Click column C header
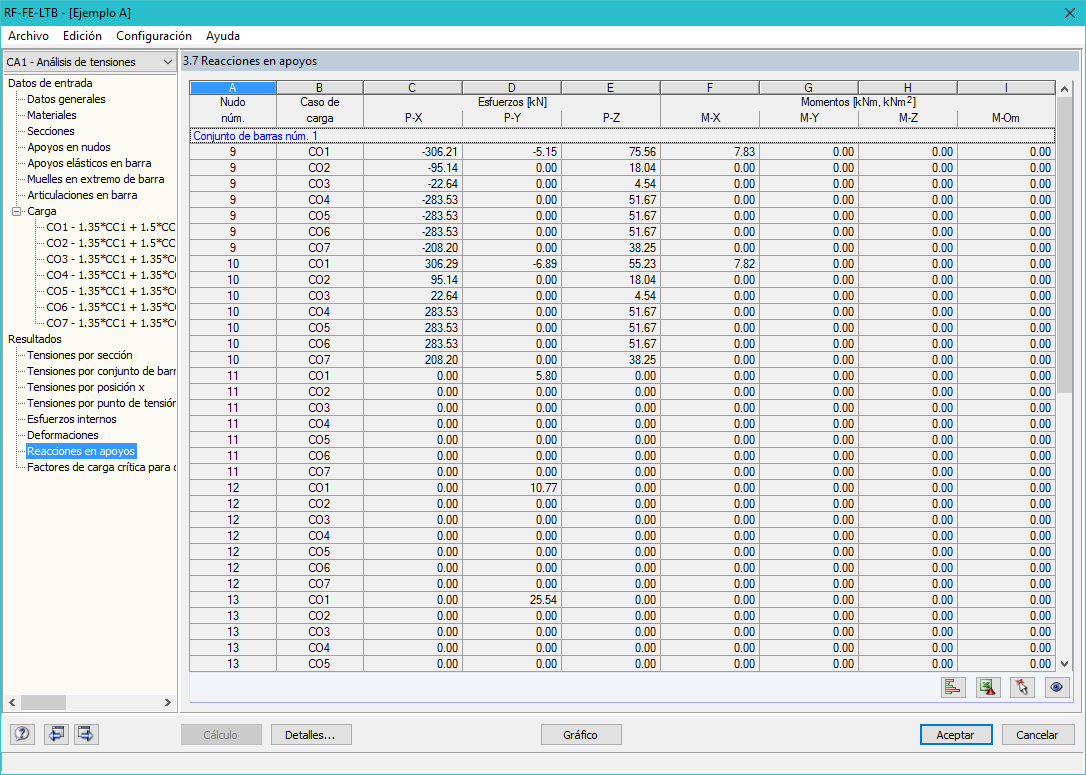This screenshot has width=1086, height=775. (x=412, y=88)
